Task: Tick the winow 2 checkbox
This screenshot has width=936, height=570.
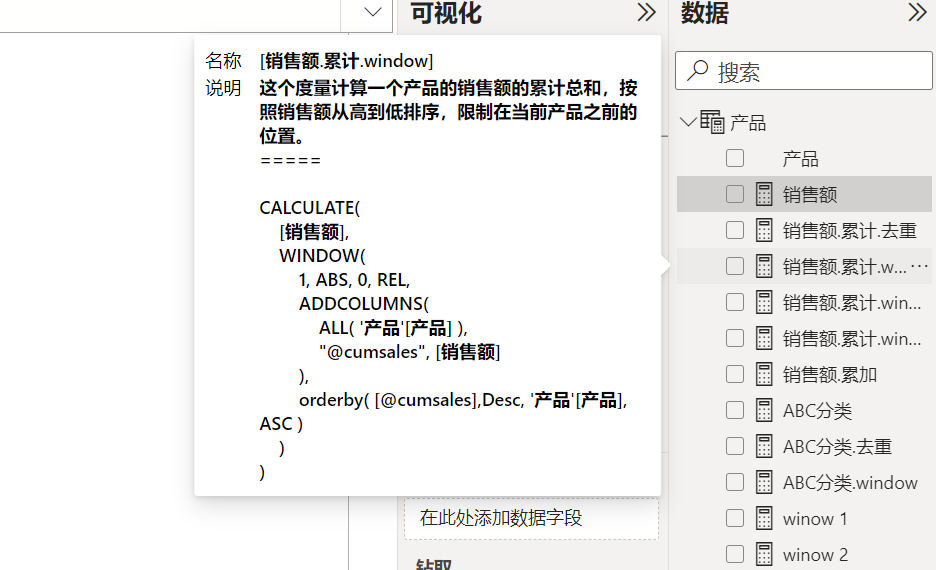Action: point(735,554)
